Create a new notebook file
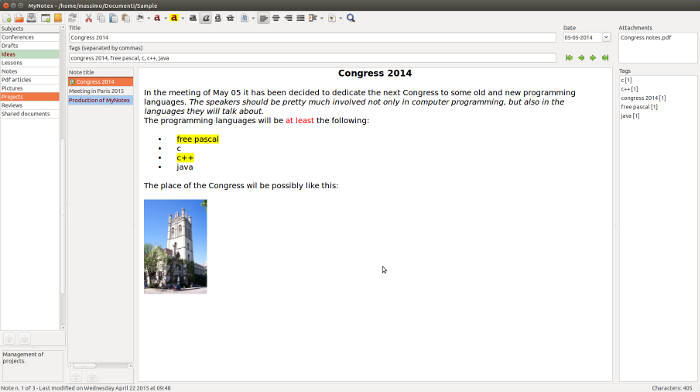Image resolution: width=700 pixels, height=392 pixels. click(x=7, y=18)
